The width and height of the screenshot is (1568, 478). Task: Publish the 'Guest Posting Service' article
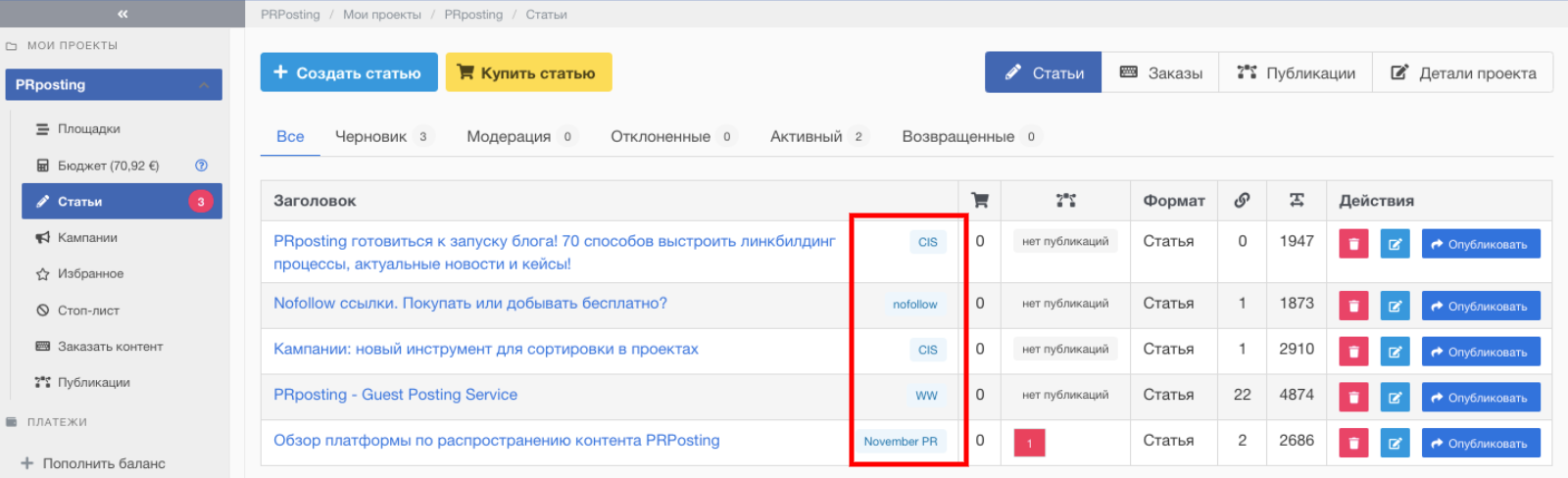tap(1481, 398)
